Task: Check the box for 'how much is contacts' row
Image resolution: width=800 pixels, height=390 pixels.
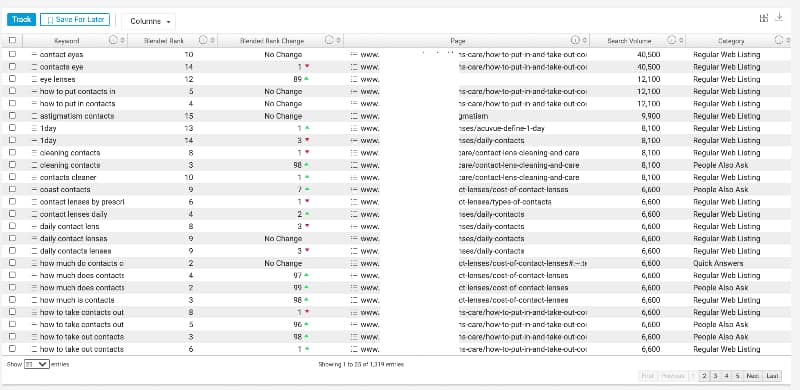Action: (x=13, y=299)
